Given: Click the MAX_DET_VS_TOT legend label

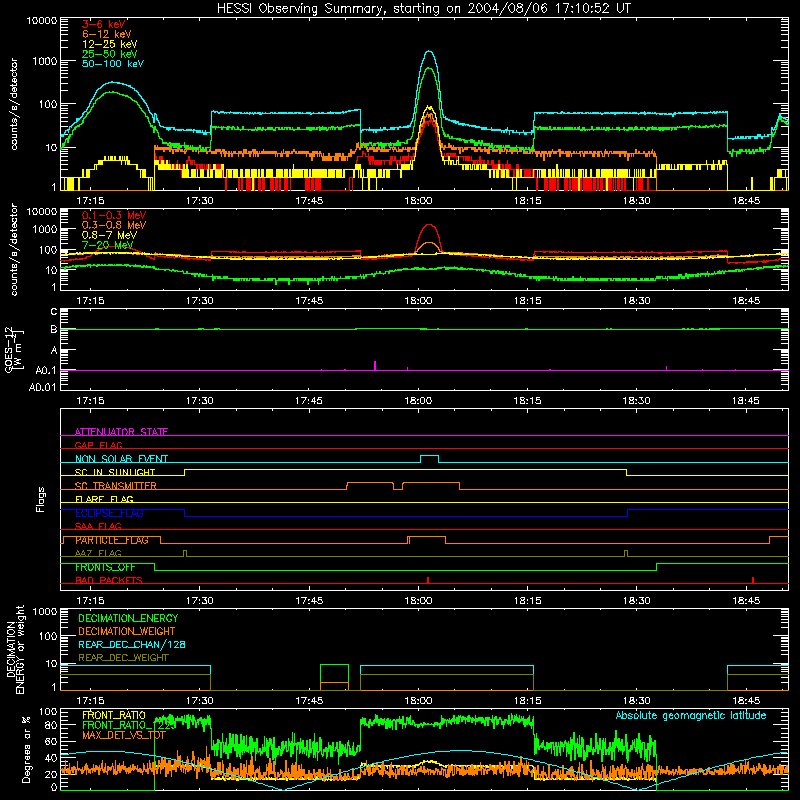Looking at the screenshot, I should pyautogui.click(x=123, y=735).
